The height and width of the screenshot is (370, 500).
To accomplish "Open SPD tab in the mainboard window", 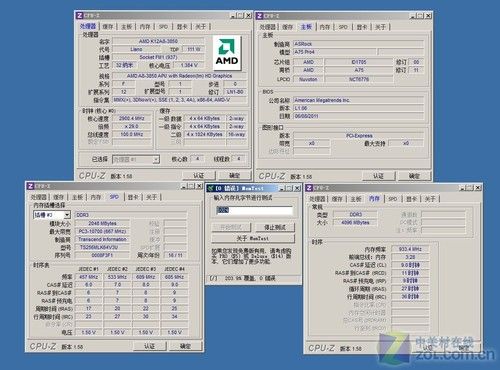I will coord(343,27).
